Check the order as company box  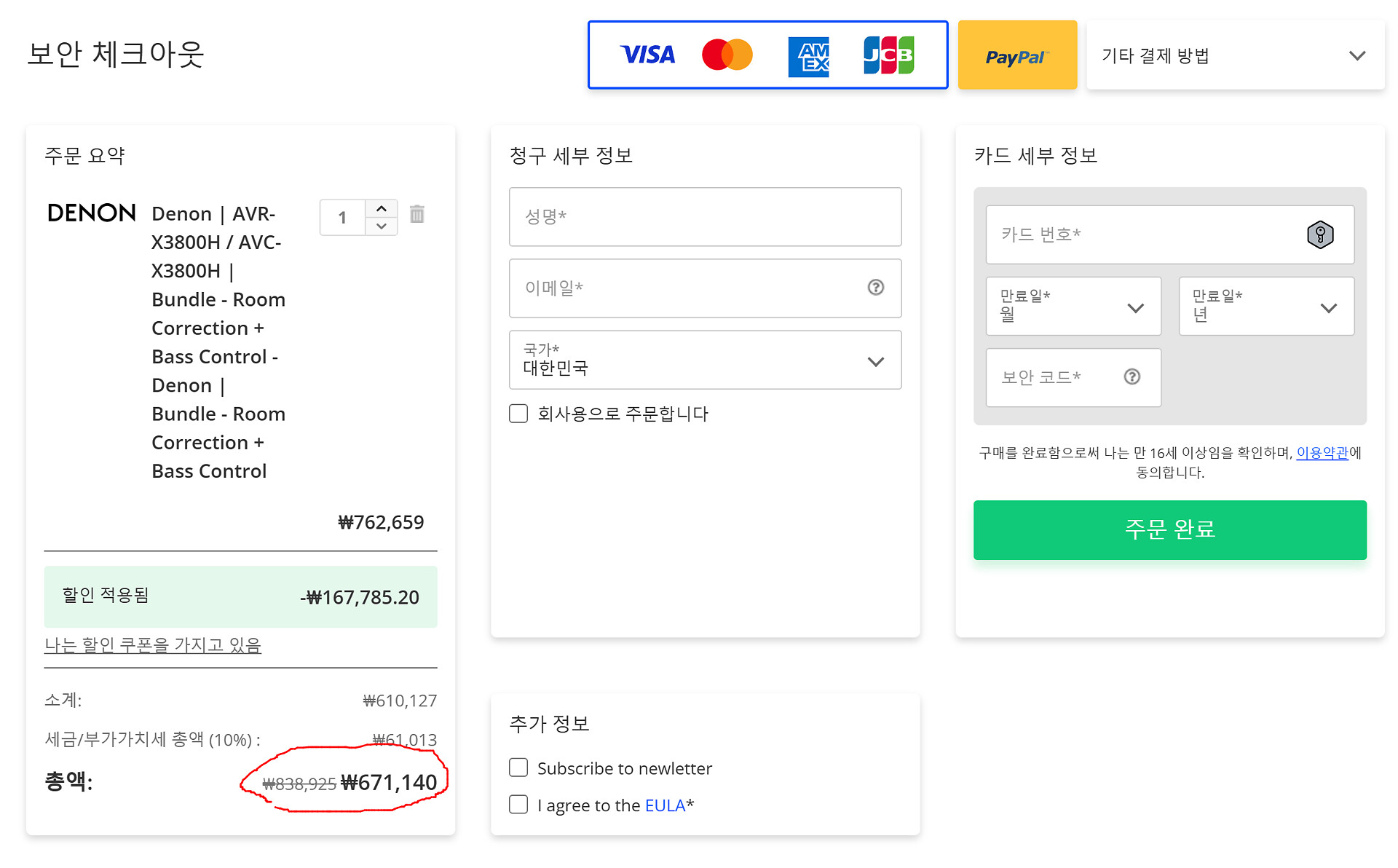point(518,414)
